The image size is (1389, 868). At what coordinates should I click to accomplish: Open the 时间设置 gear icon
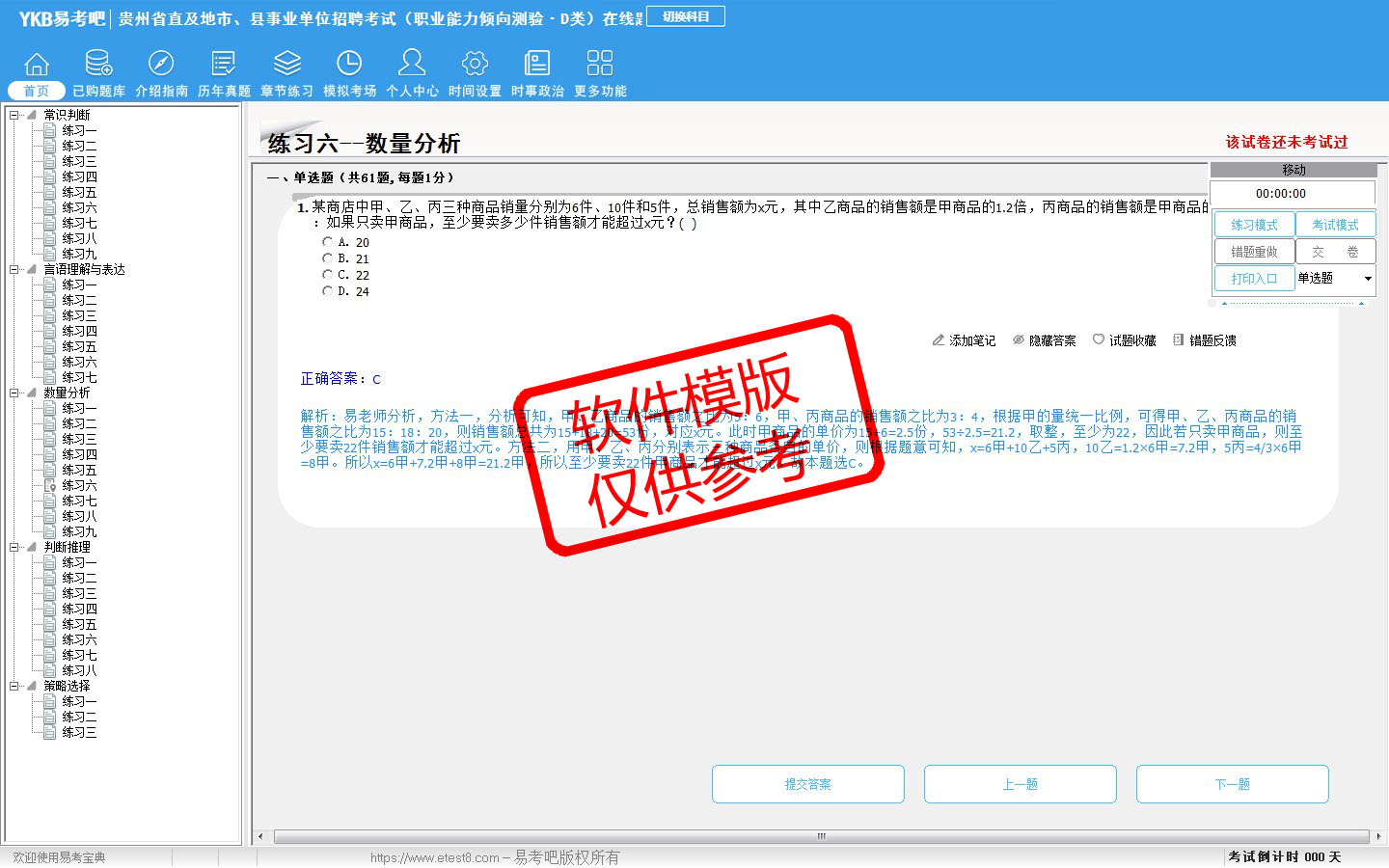(x=475, y=65)
